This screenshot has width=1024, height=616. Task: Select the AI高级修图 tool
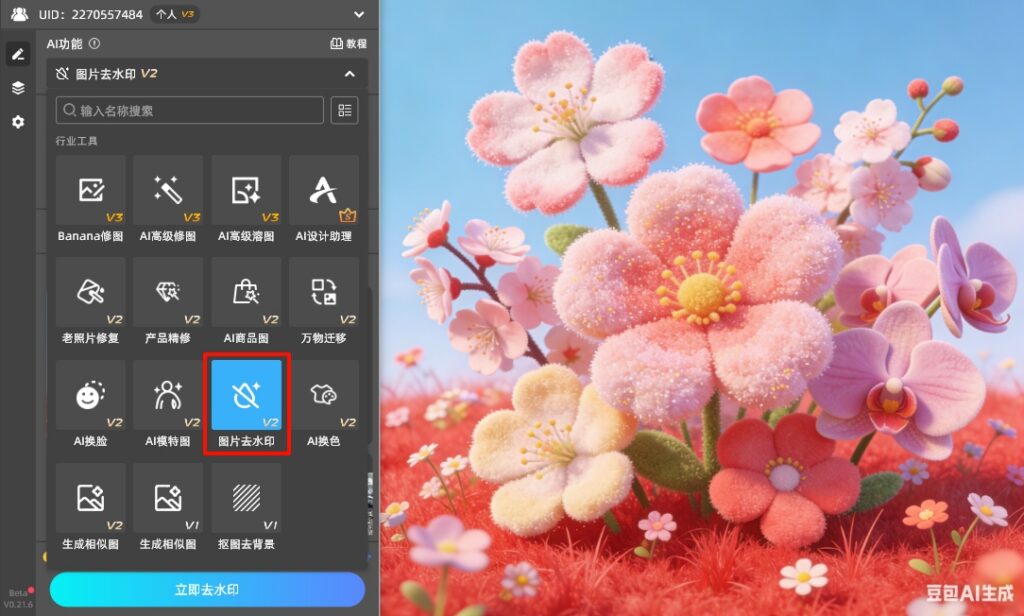point(168,191)
